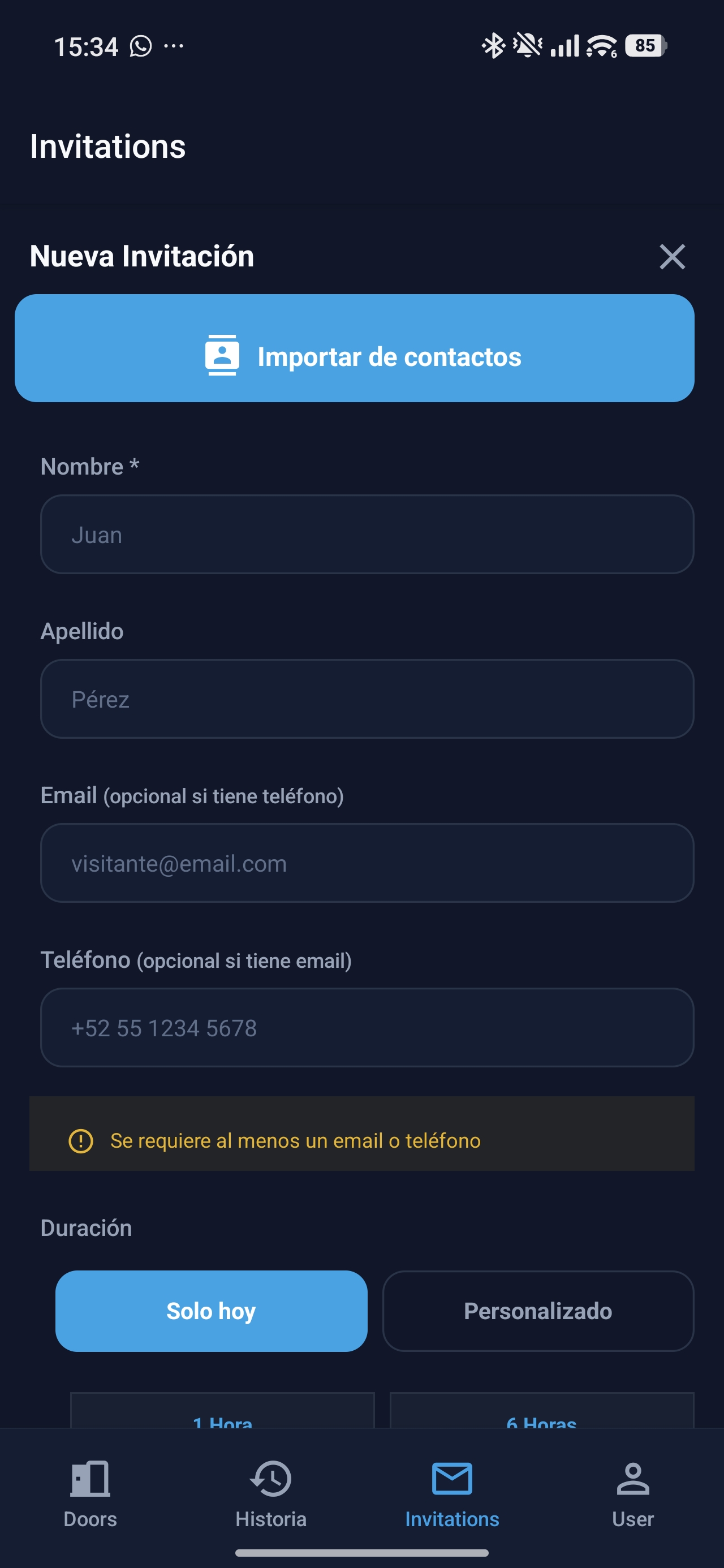Focus the Apellido input field
This screenshot has width=724, height=1568.
[367, 699]
